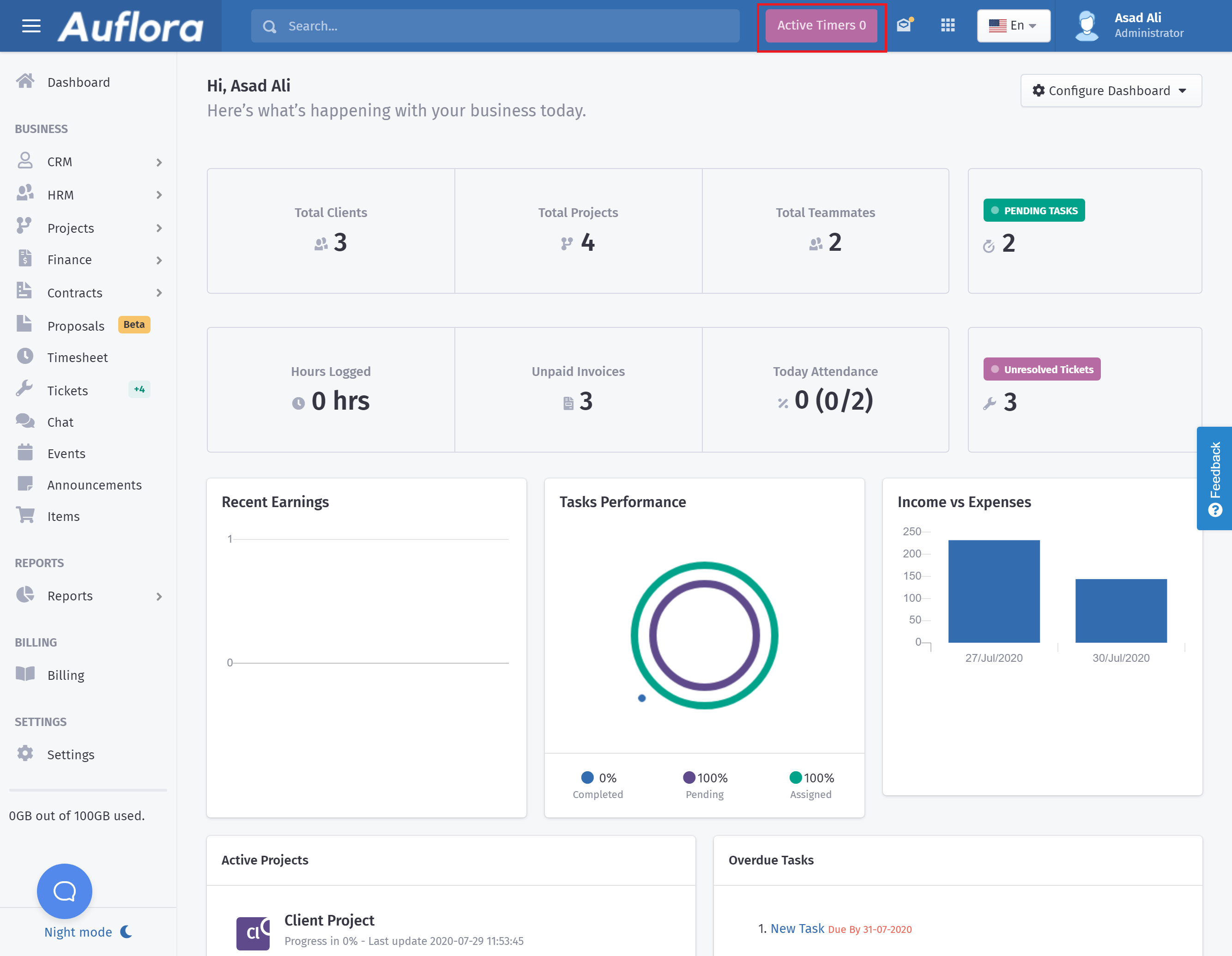Open the blue chat bubble widget

click(x=64, y=890)
